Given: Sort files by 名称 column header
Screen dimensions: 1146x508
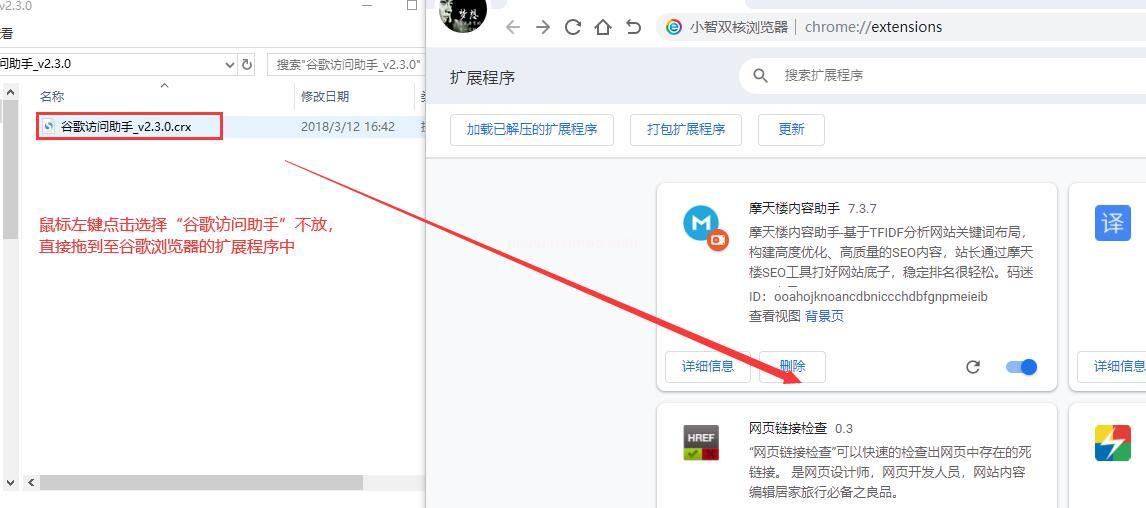Looking at the screenshot, I should point(52,96).
